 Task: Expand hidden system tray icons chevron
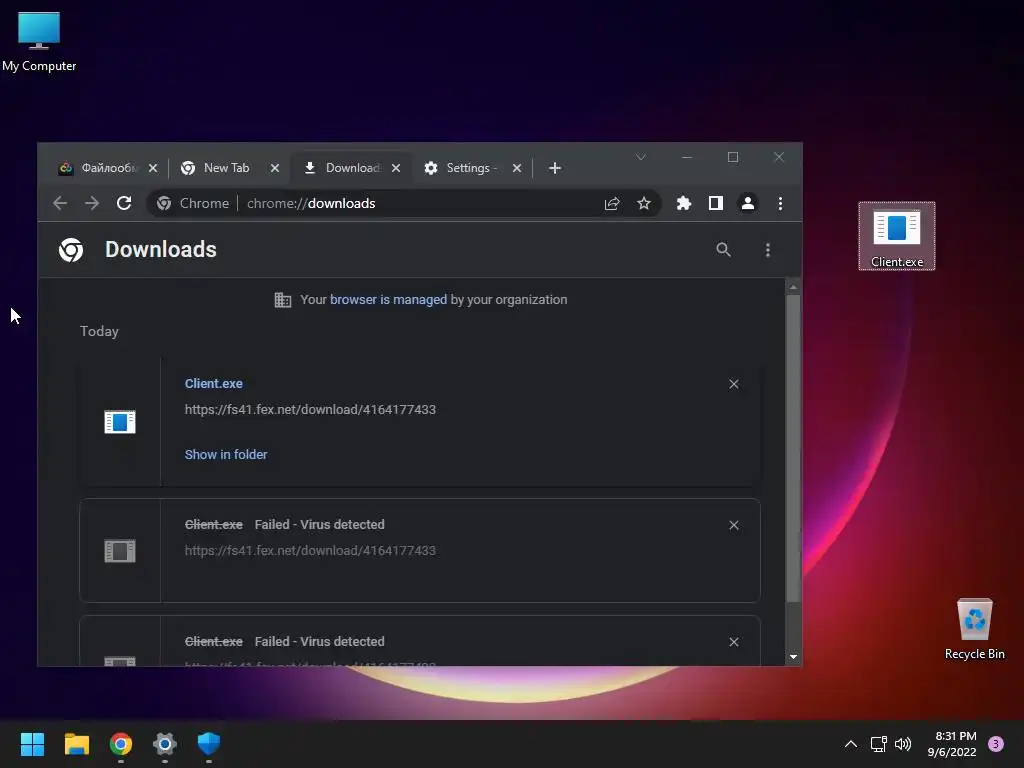pyautogui.click(x=851, y=744)
